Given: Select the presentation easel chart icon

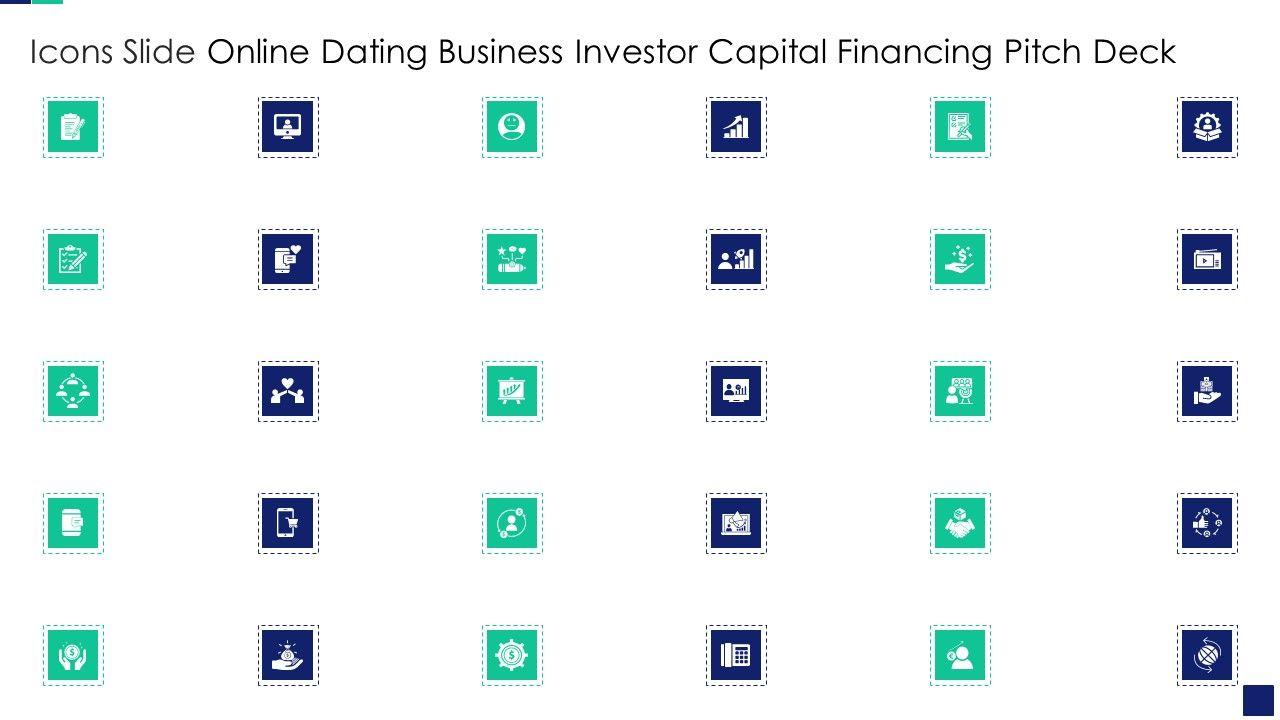Looking at the screenshot, I should point(512,391).
